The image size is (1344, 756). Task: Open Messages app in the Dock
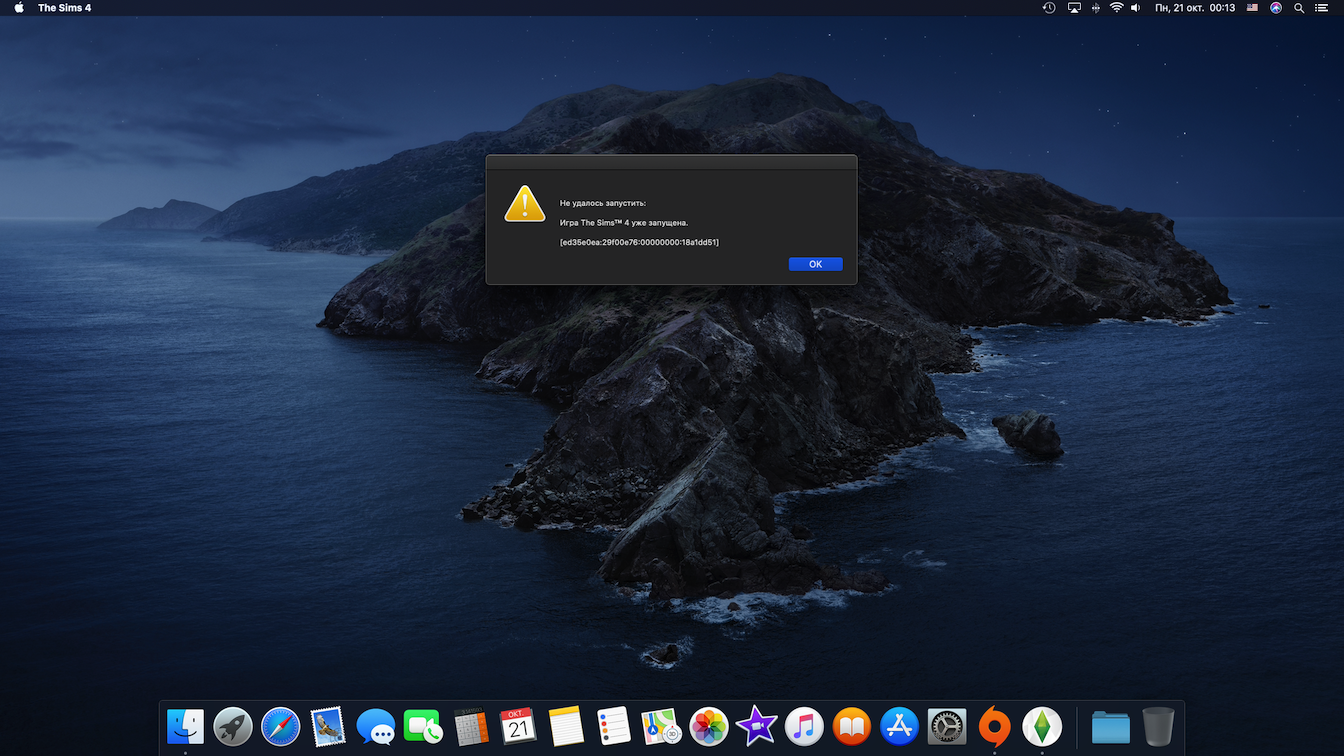coord(376,727)
